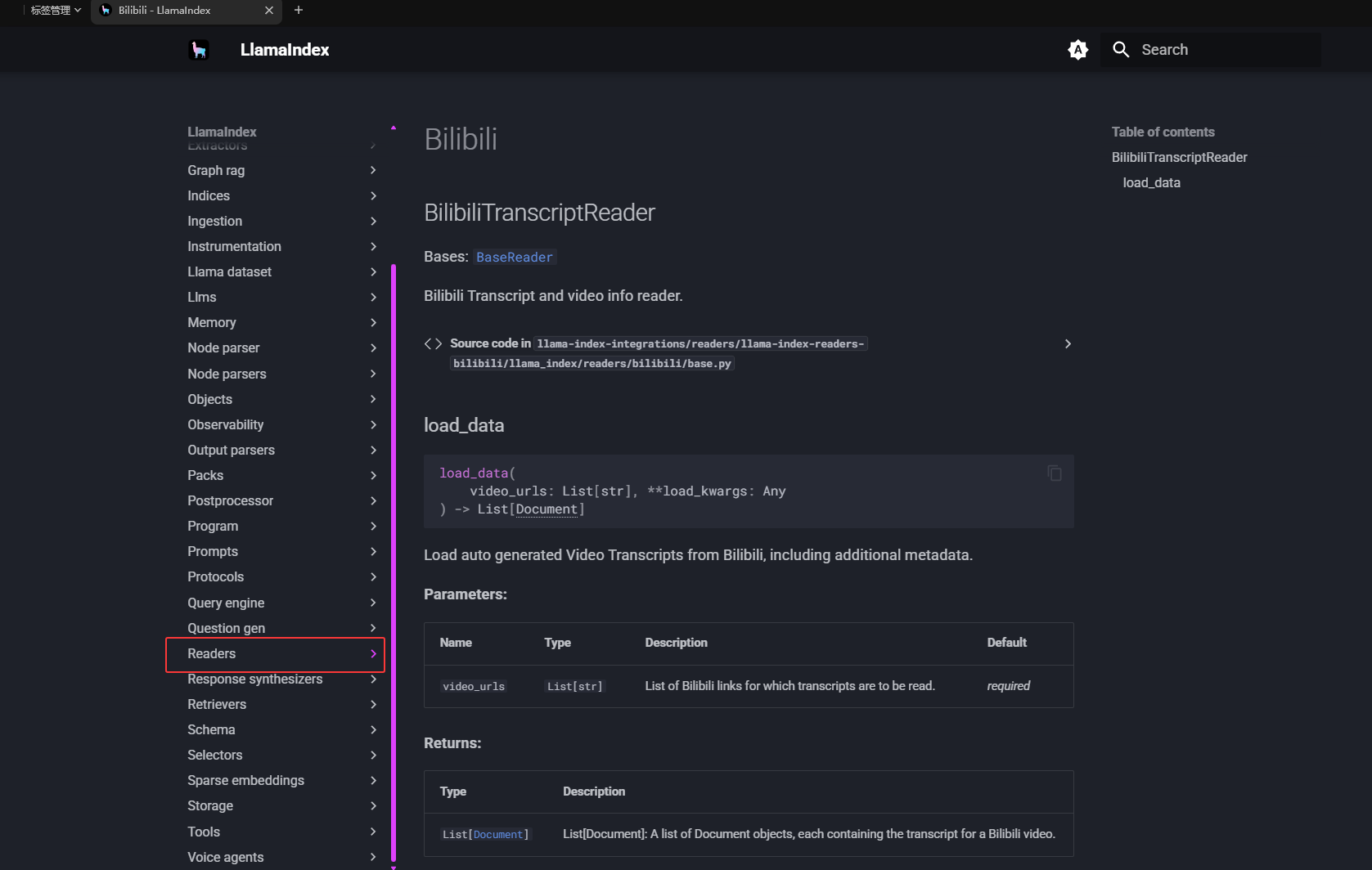Jump to BilibiliTranscriptReader in table of contents
Screen dimensions: 1372x870
click(1179, 157)
